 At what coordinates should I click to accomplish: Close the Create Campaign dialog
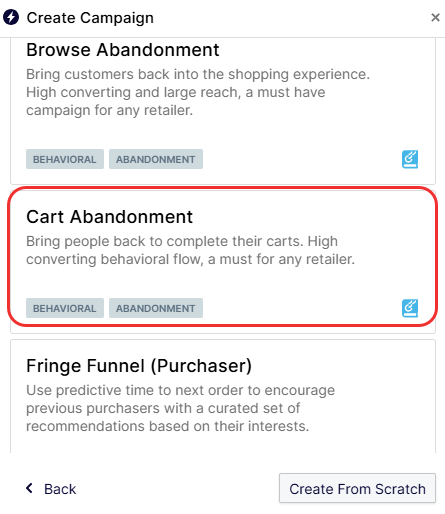(x=435, y=17)
